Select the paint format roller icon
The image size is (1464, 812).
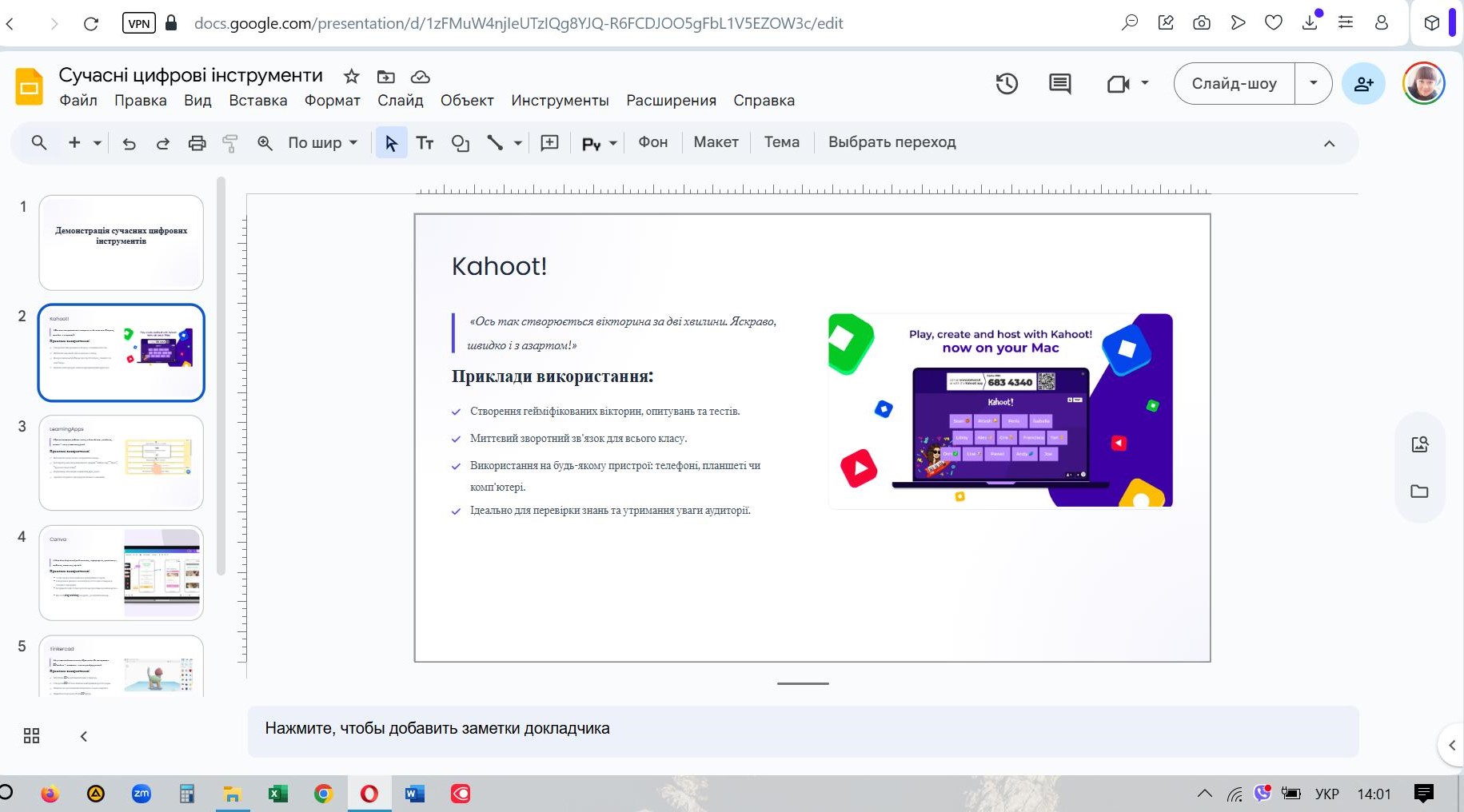pyautogui.click(x=230, y=143)
